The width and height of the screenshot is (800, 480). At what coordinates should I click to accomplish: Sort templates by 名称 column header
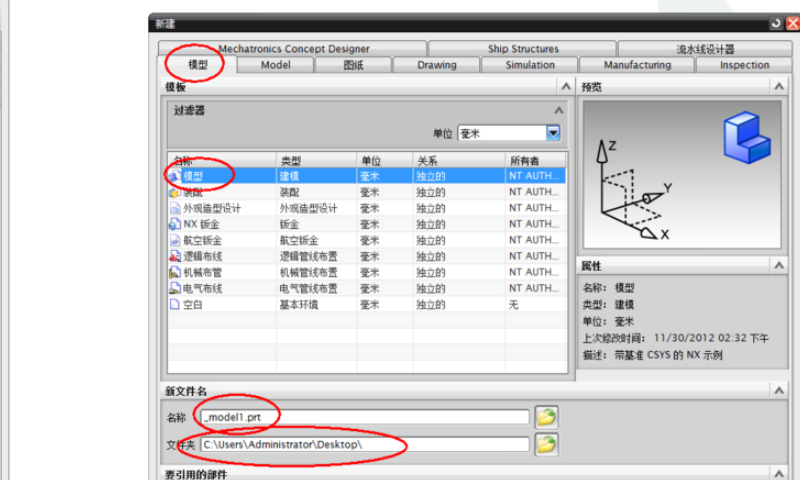(222, 161)
